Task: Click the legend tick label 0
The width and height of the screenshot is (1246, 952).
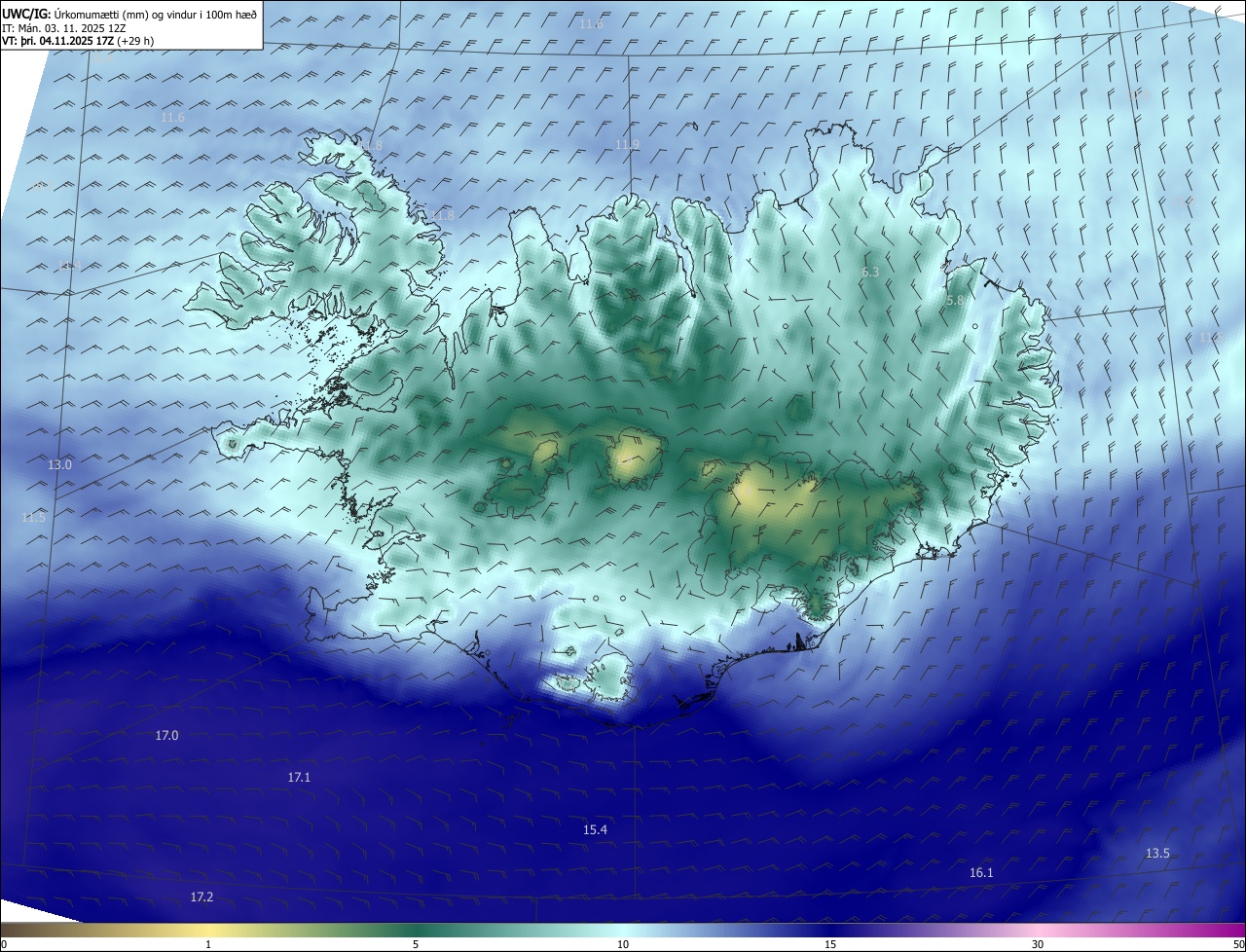Action: pos(3,944)
